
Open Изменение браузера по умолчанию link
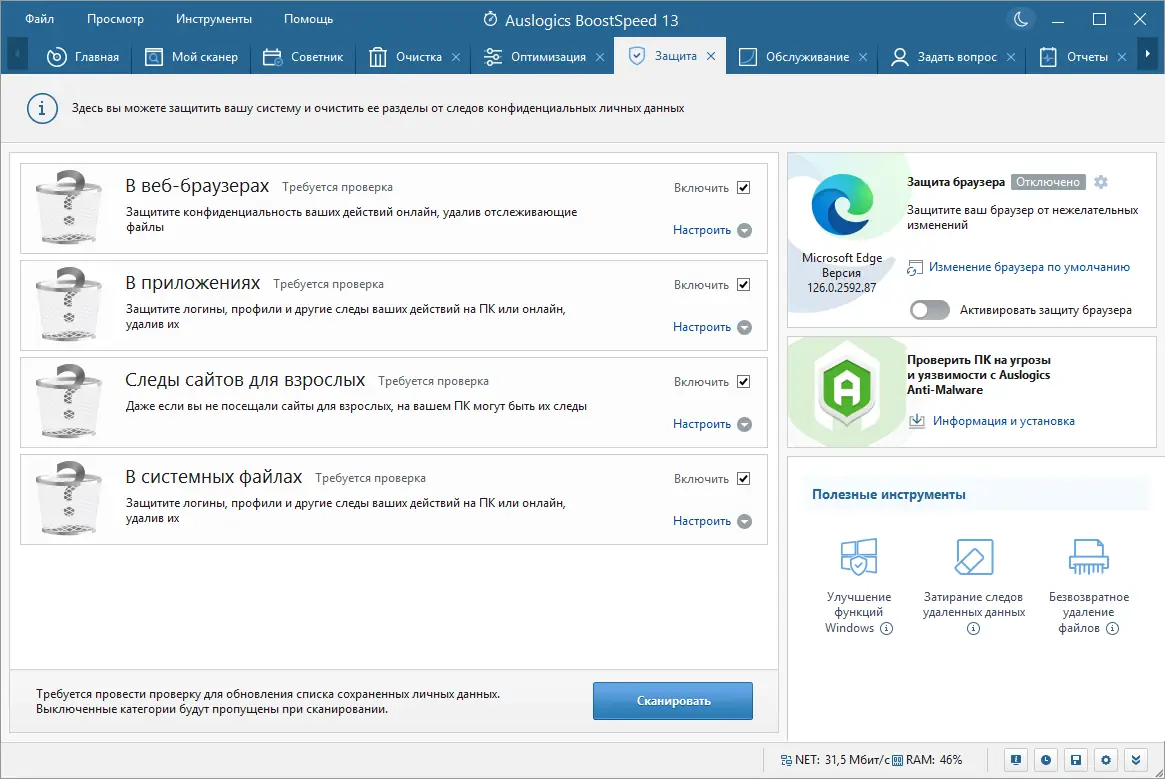click(x=1029, y=267)
